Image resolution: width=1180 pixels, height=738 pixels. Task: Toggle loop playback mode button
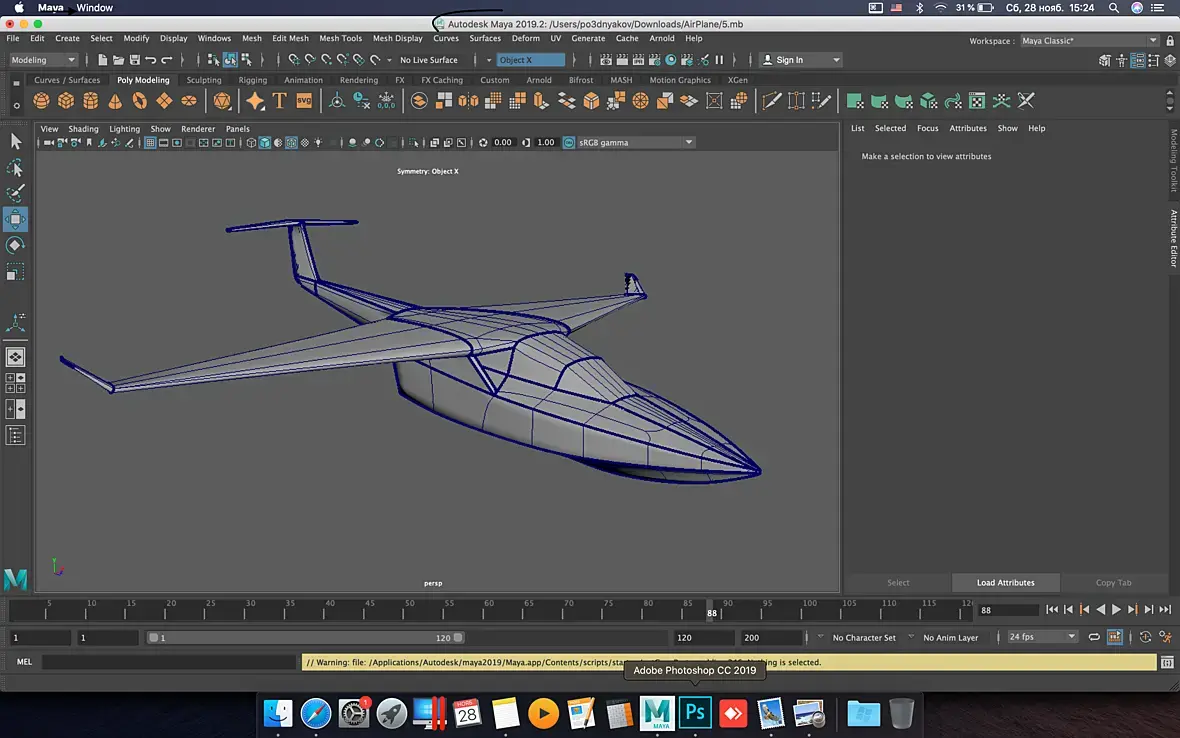[x=1094, y=637]
